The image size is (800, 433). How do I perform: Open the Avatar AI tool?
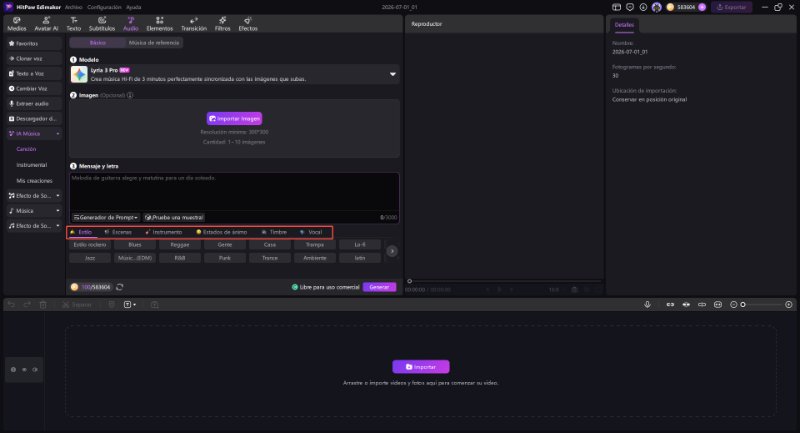pos(46,24)
